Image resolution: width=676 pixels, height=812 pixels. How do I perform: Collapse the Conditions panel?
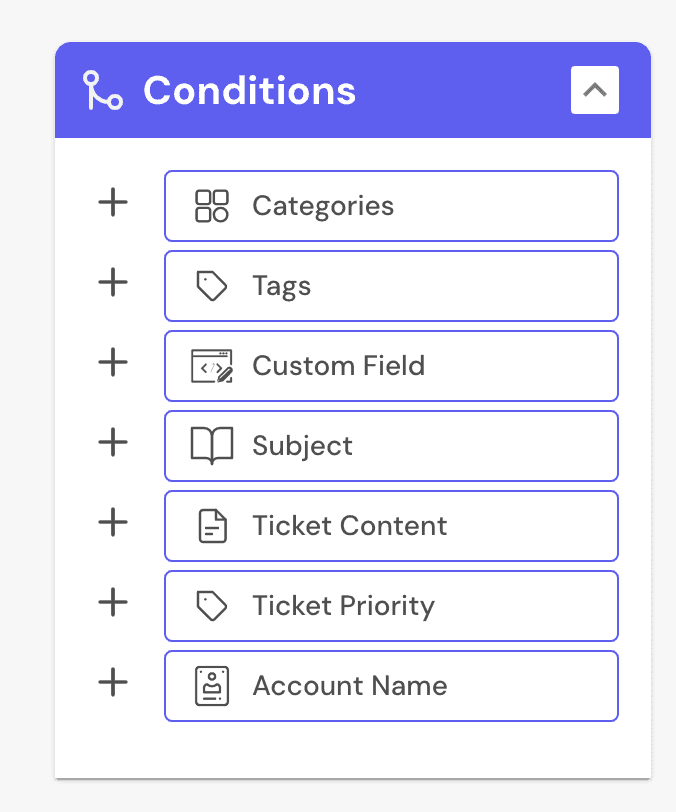point(595,89)
